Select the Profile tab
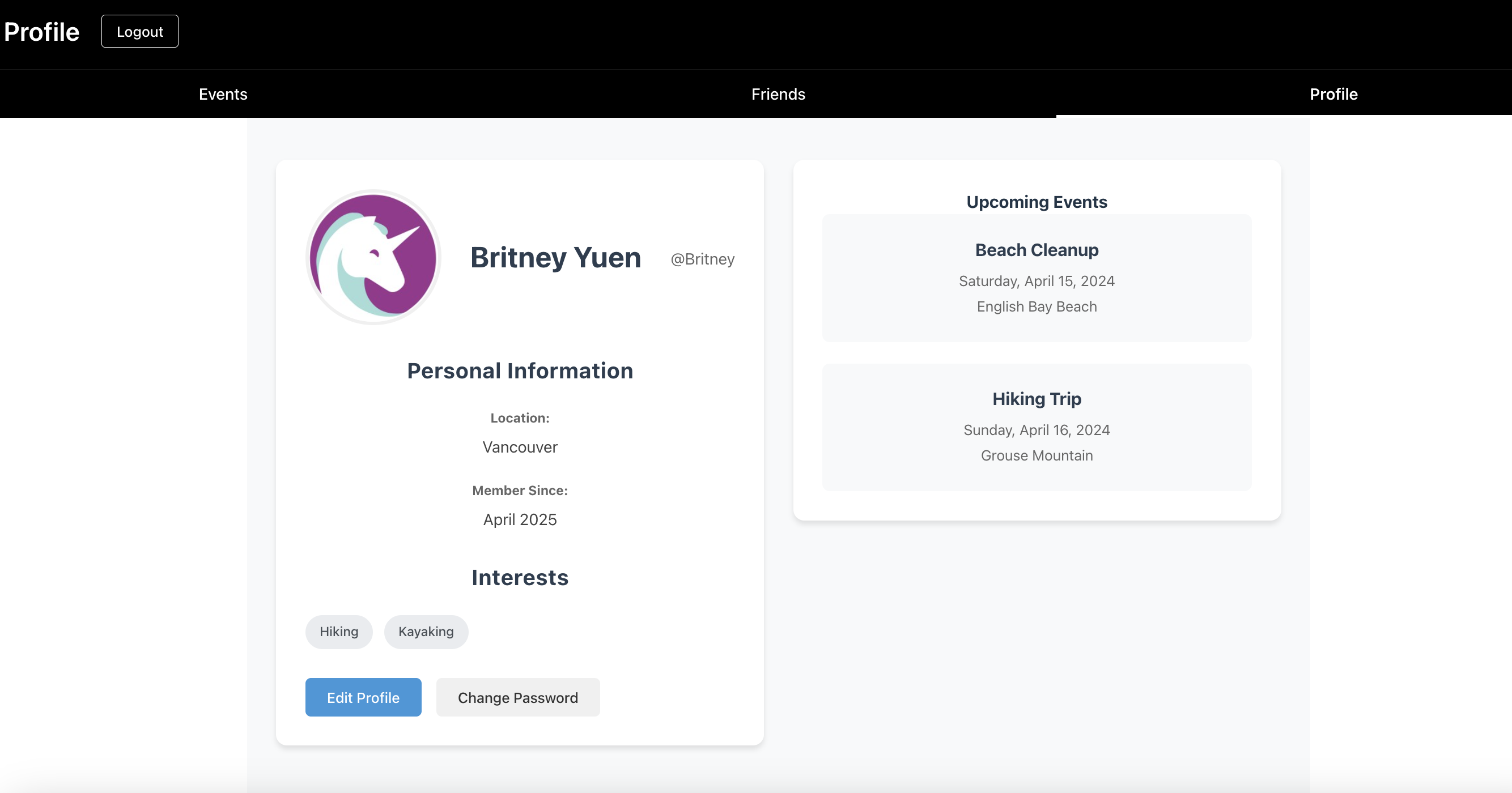Viewport: 1512px width, 793px height. coord(1333,94)
